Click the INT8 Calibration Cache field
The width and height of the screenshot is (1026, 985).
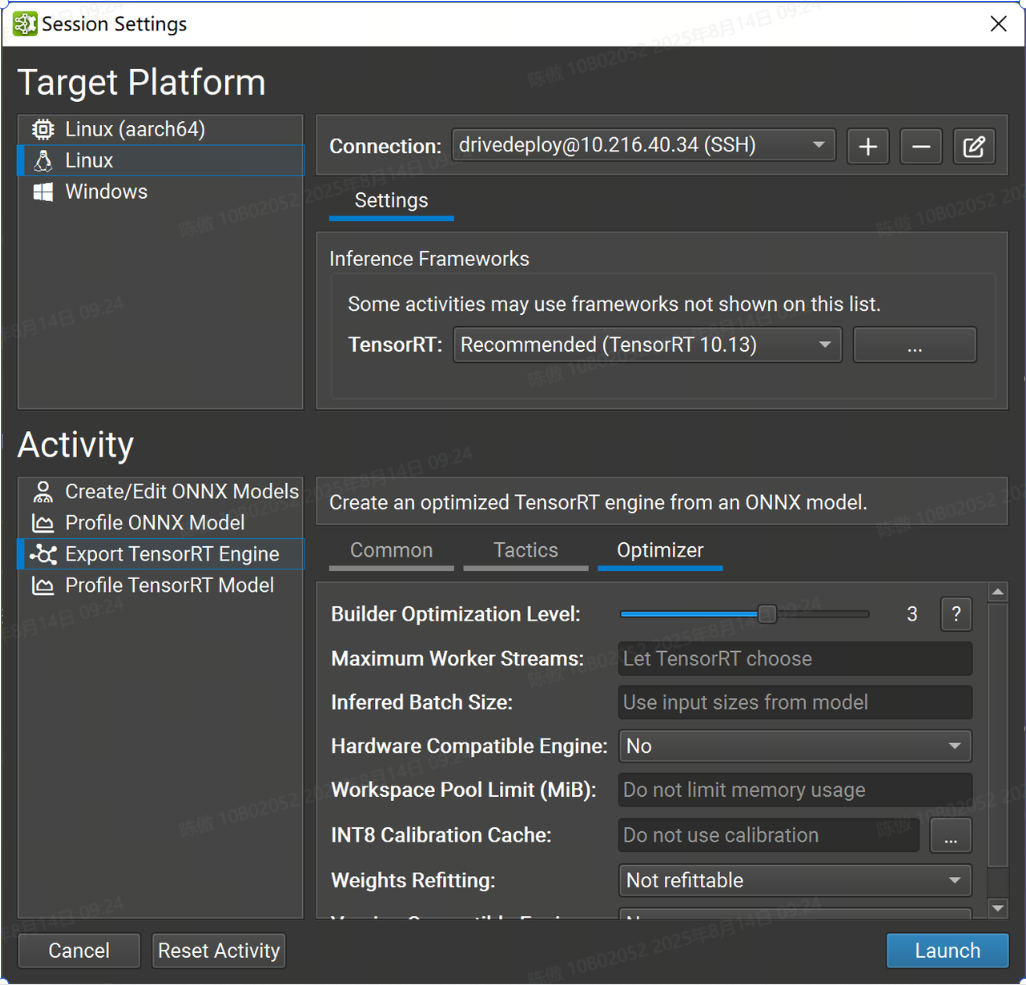click(769, 835)
